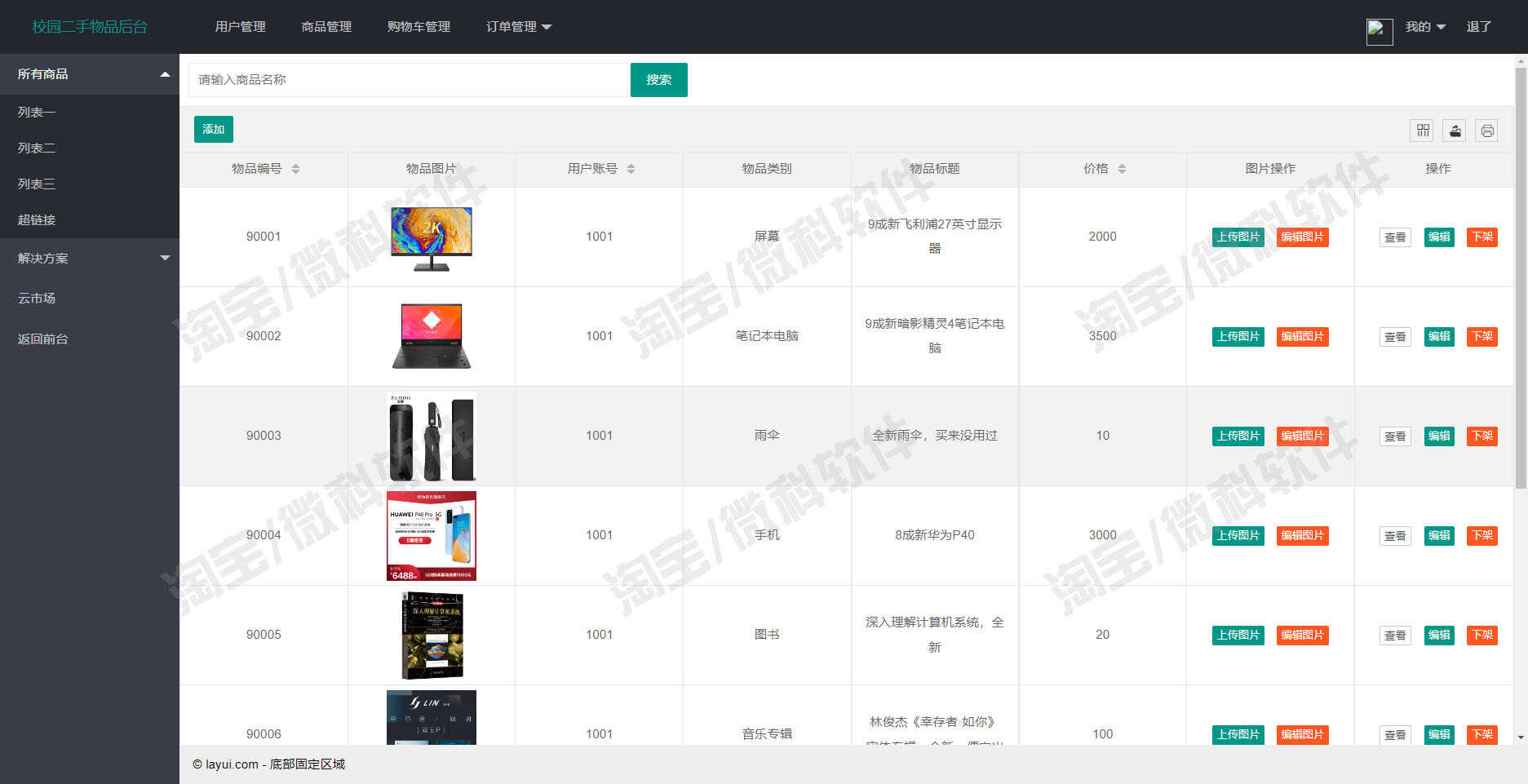Click 编辑 for item 90004
This screenshot has width=1528, height=784.
pyautogui.click(x=1439, y=536)
